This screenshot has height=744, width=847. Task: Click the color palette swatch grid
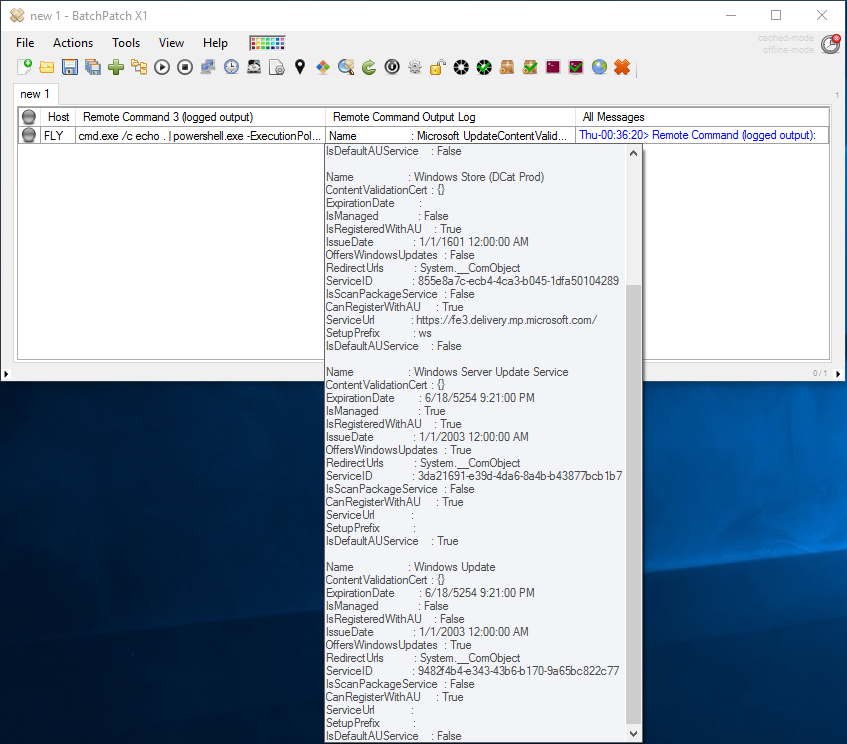(267, 43)
